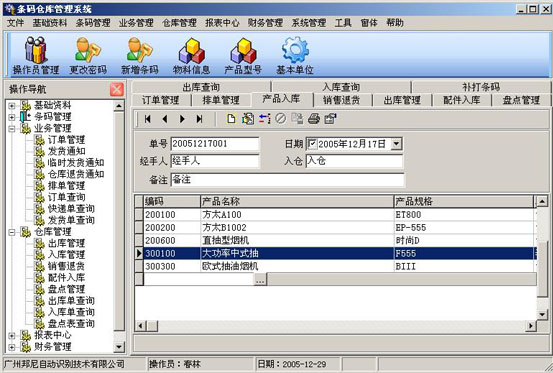Click the printer icon in record toolbar
The image size is (553, 373).
click(x=314, y=119)
